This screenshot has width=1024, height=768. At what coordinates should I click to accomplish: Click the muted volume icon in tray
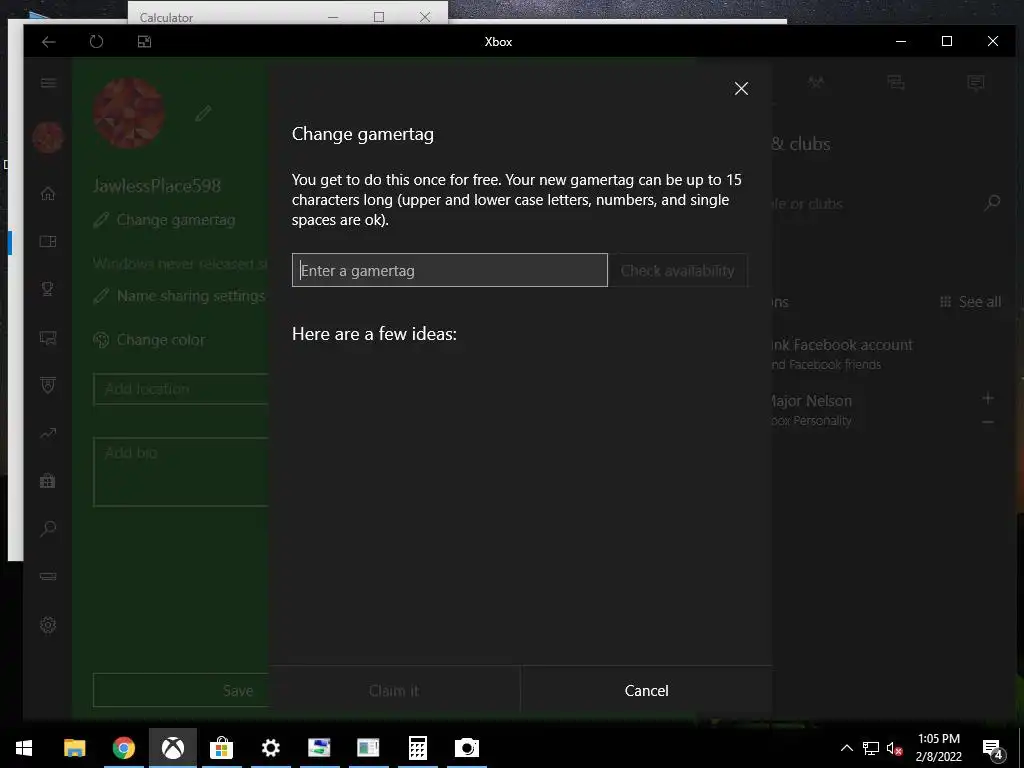coord(894,748)
